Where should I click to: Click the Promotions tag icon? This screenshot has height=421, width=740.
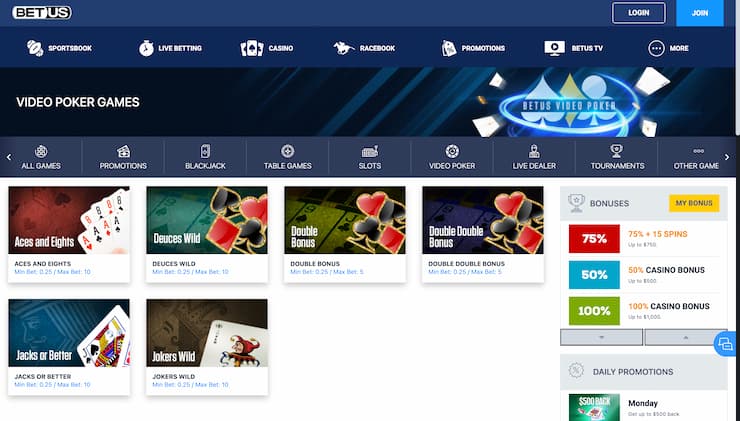coord(449,48)
